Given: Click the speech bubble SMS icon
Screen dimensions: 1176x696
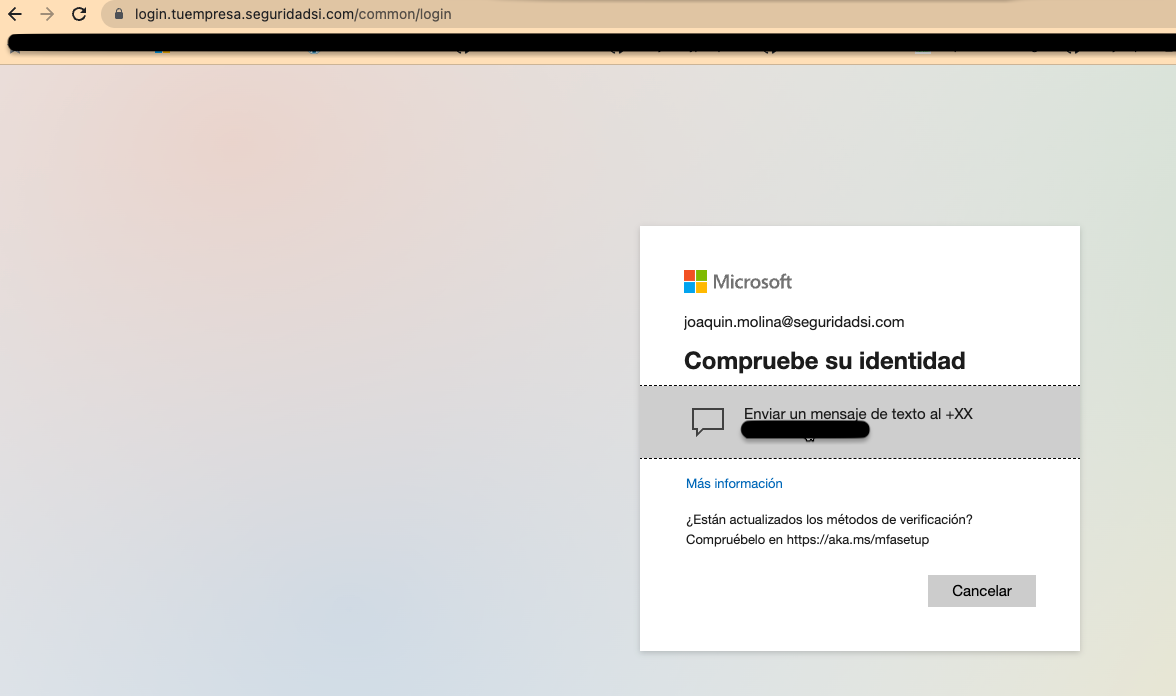Looking at the screenshot, I should click(x=708, y=422).
